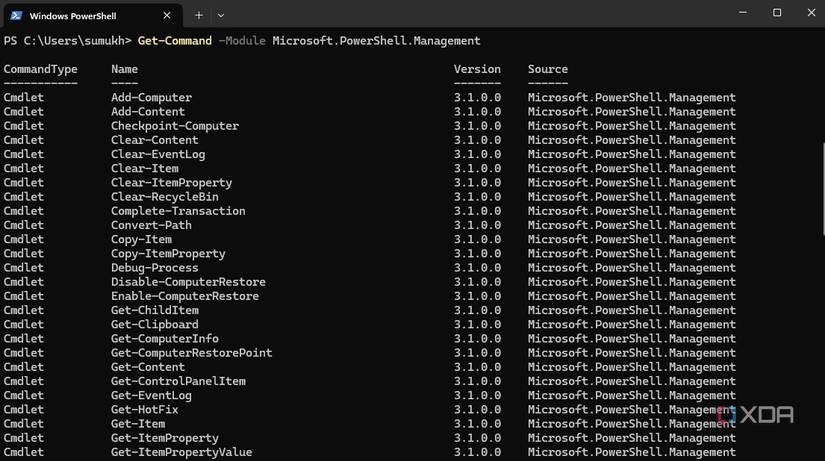Click the Convert-Path cmdlet name
The image size is (825, 461).
(x=151, y=225)
